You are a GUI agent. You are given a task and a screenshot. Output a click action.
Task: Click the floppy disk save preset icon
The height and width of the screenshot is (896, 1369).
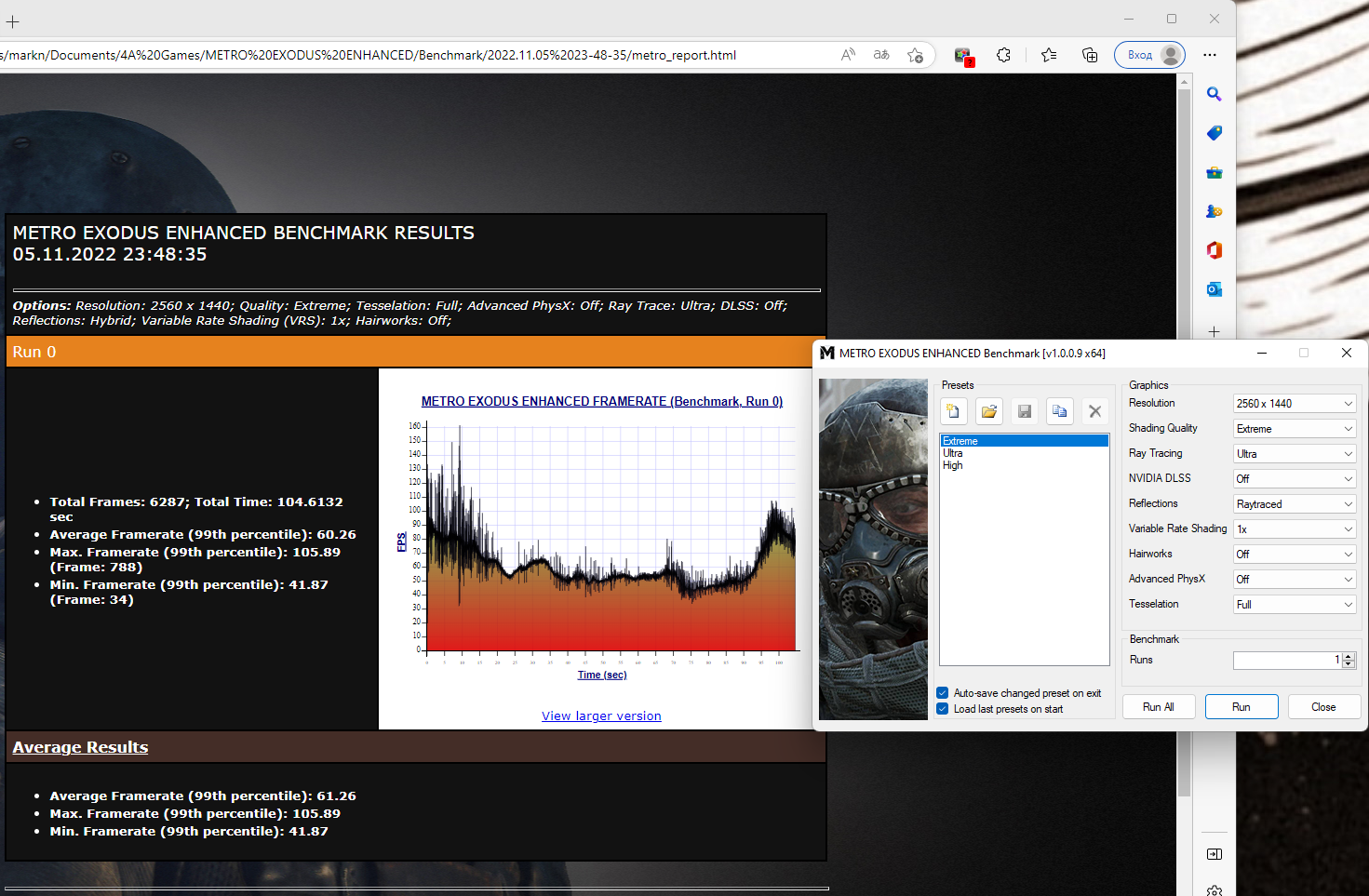1025,411
